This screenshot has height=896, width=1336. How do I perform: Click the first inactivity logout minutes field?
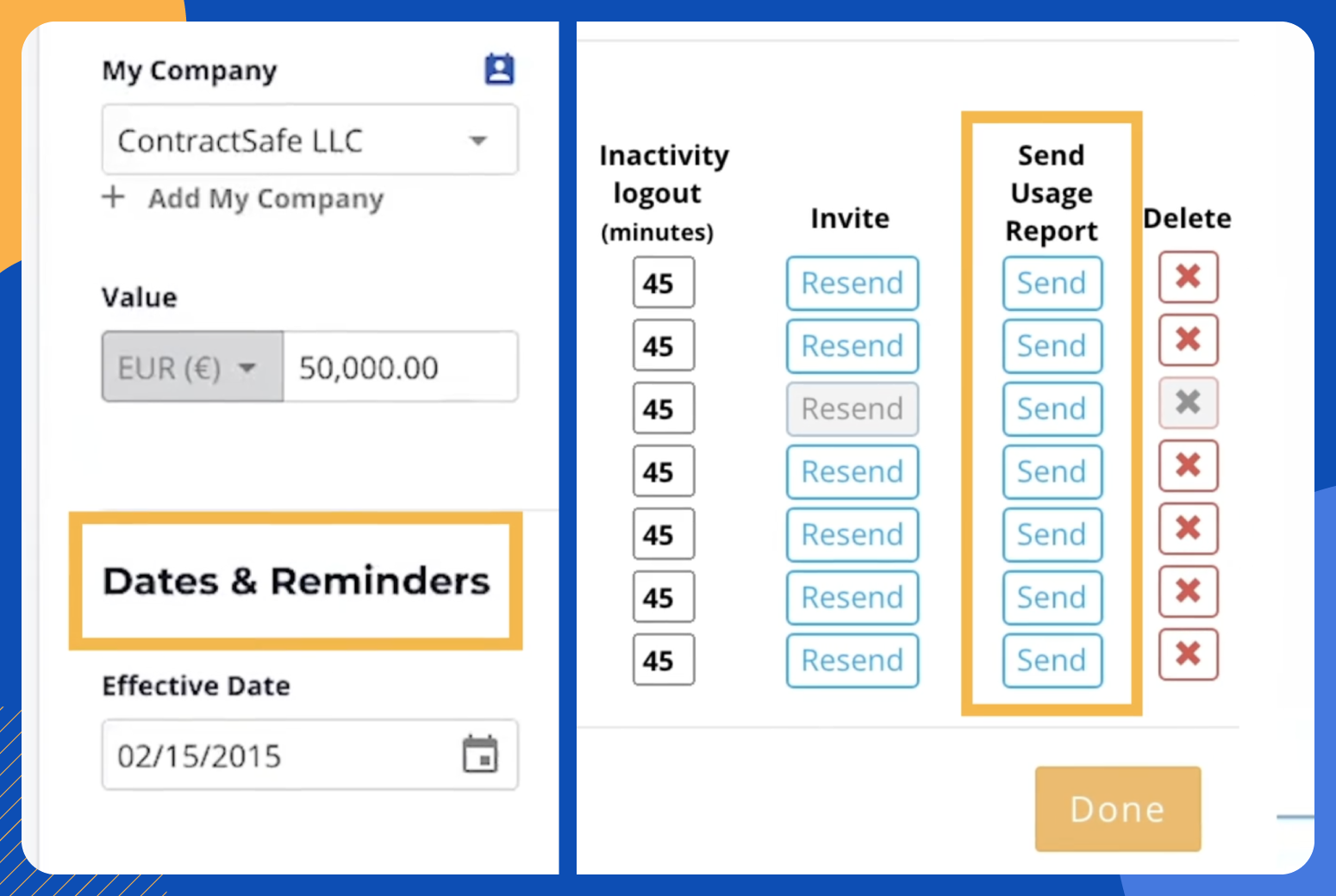663,283
